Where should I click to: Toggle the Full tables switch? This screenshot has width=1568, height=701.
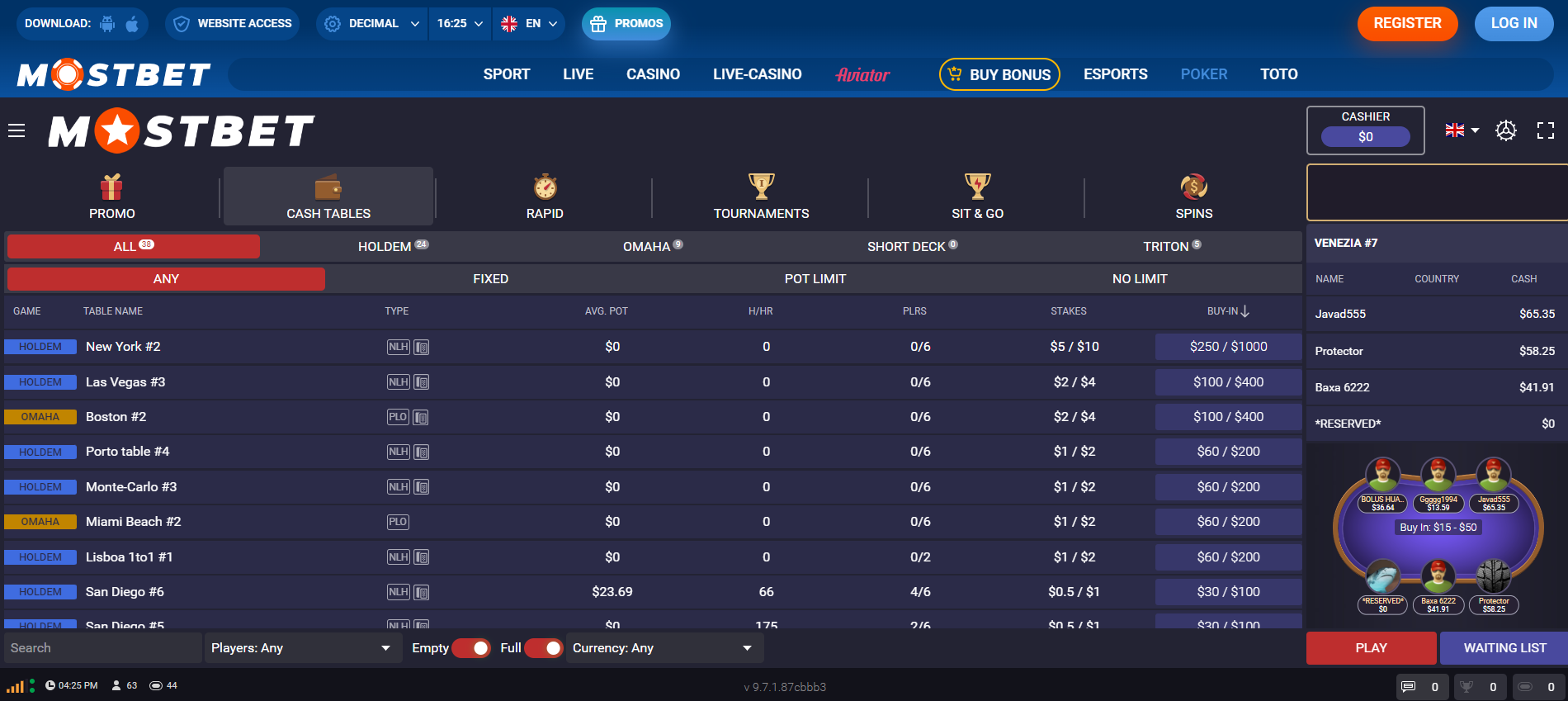pos(543,648)
